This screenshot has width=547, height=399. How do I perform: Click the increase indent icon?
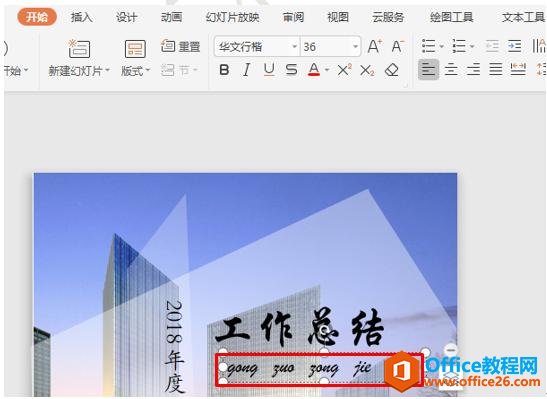[x=515, y=46]
